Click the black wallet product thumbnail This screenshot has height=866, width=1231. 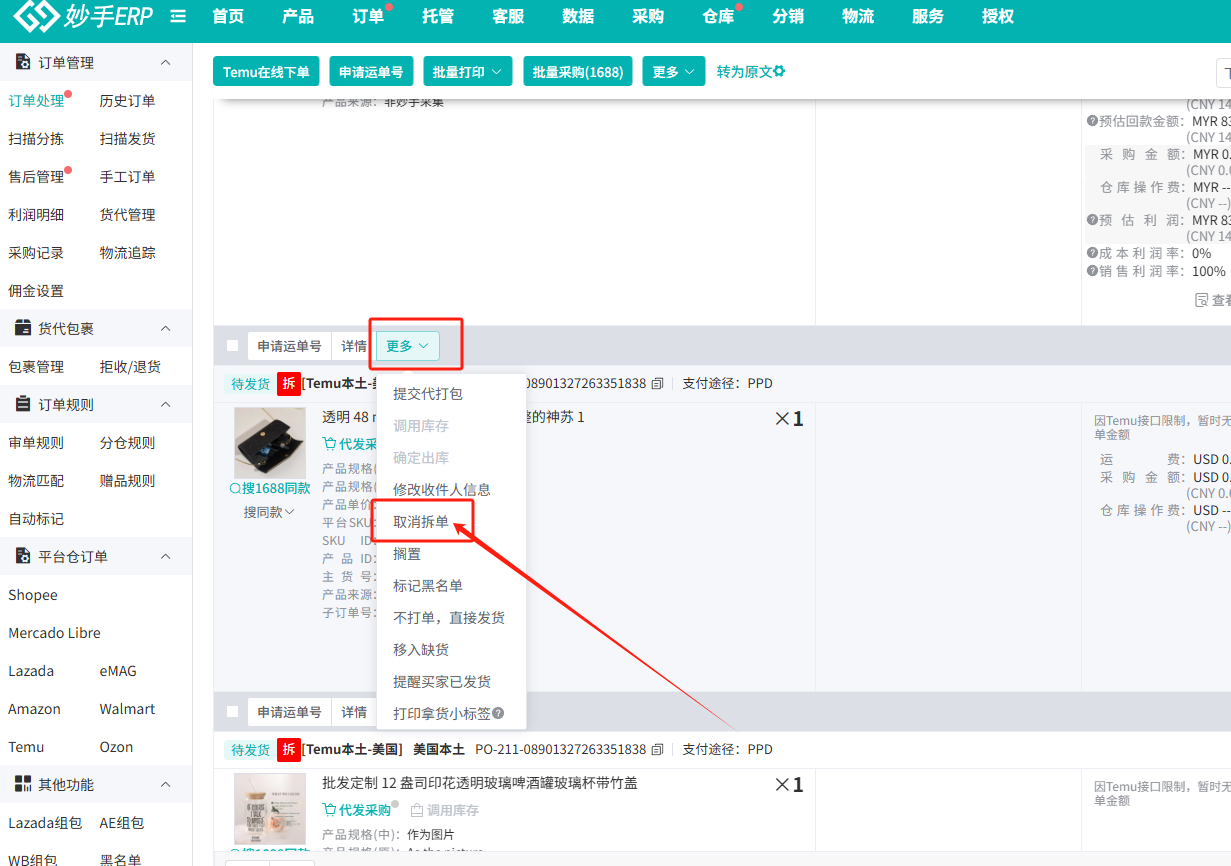(x=270, y=443)
